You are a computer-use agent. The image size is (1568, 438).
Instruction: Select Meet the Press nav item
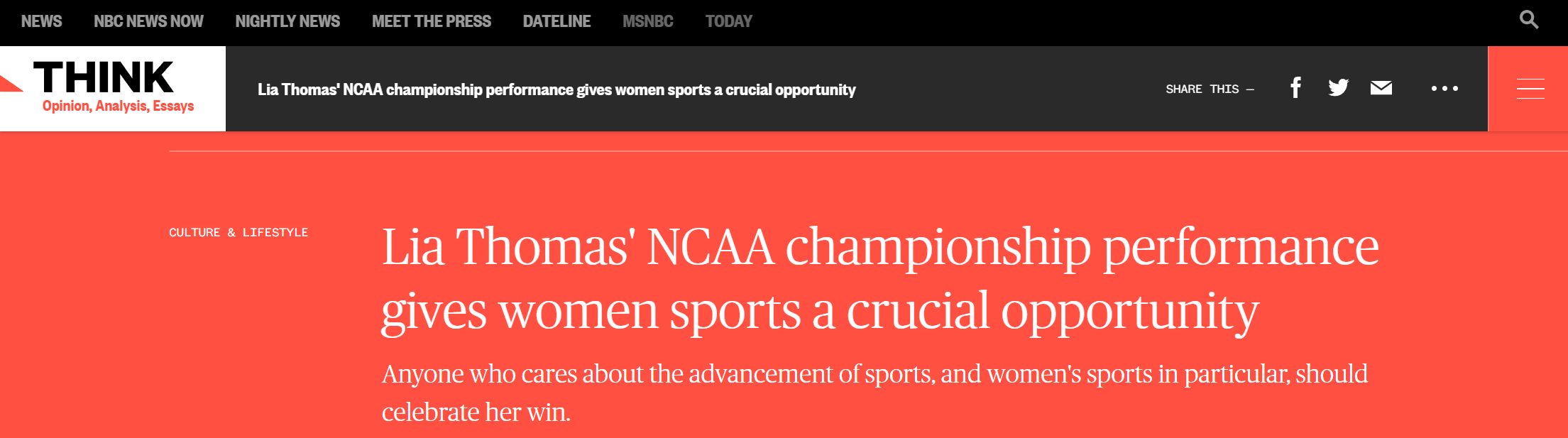click(x=431, y=21)
